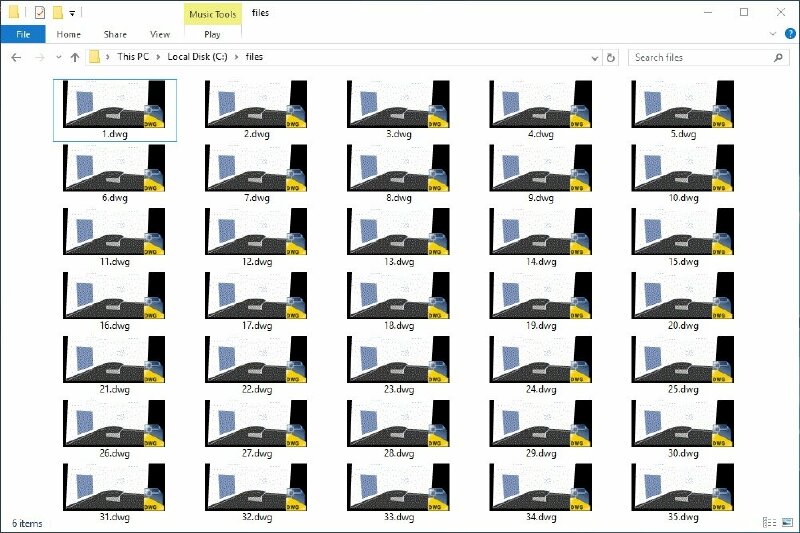Click the 22.dwg file name label
The image size is (800, 533).
pos(257,389)
